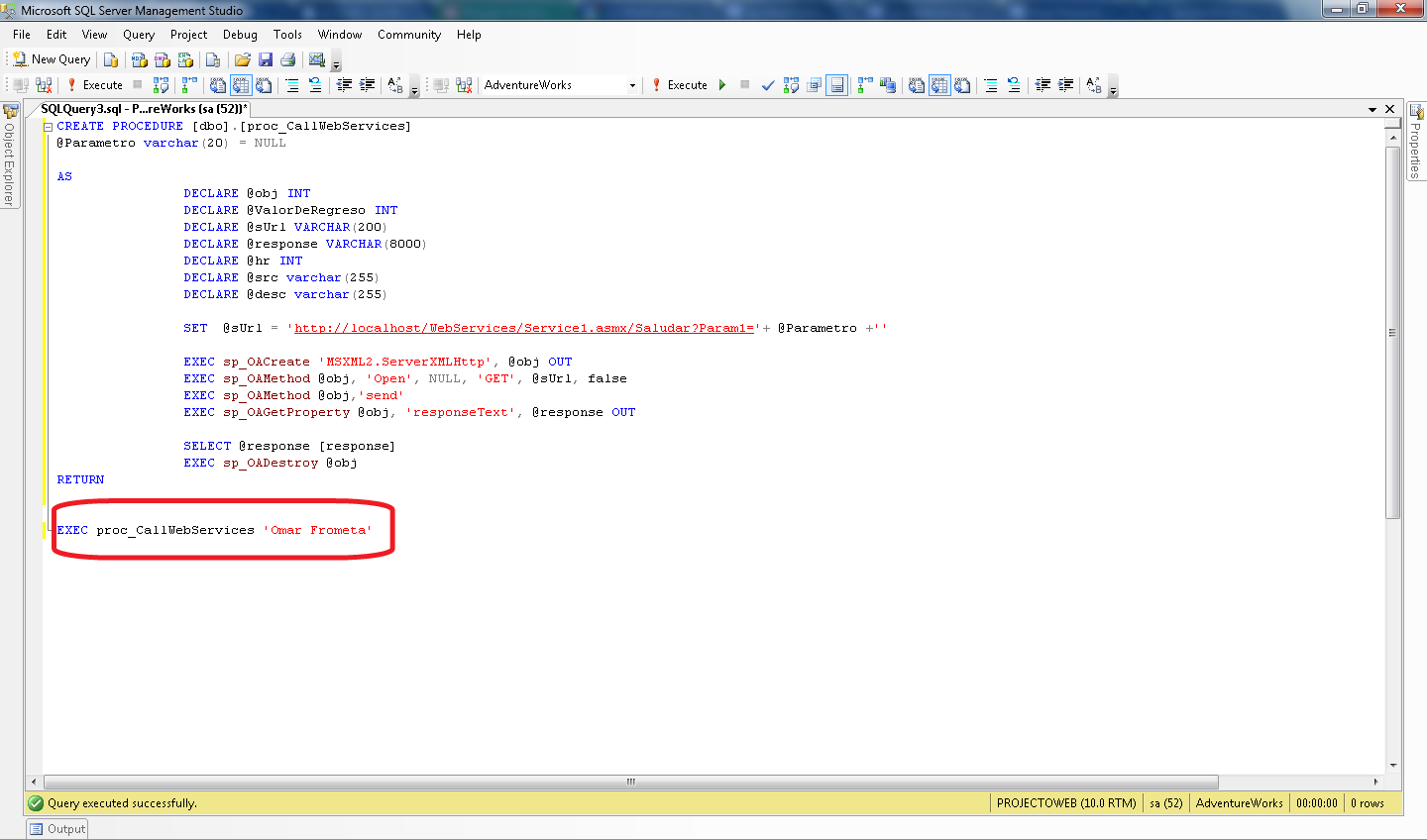
Task: Start an Analysis Services MDX query
Action: tap(139, 59)
